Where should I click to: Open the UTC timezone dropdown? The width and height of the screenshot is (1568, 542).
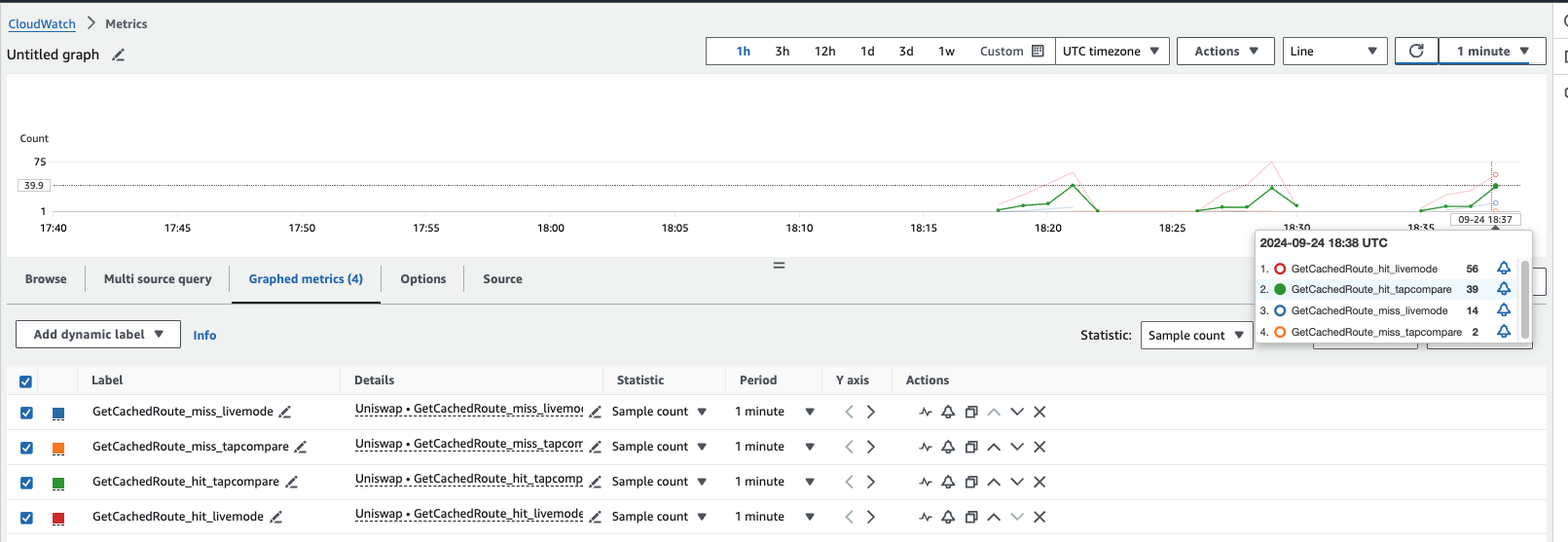(1111, 52)
